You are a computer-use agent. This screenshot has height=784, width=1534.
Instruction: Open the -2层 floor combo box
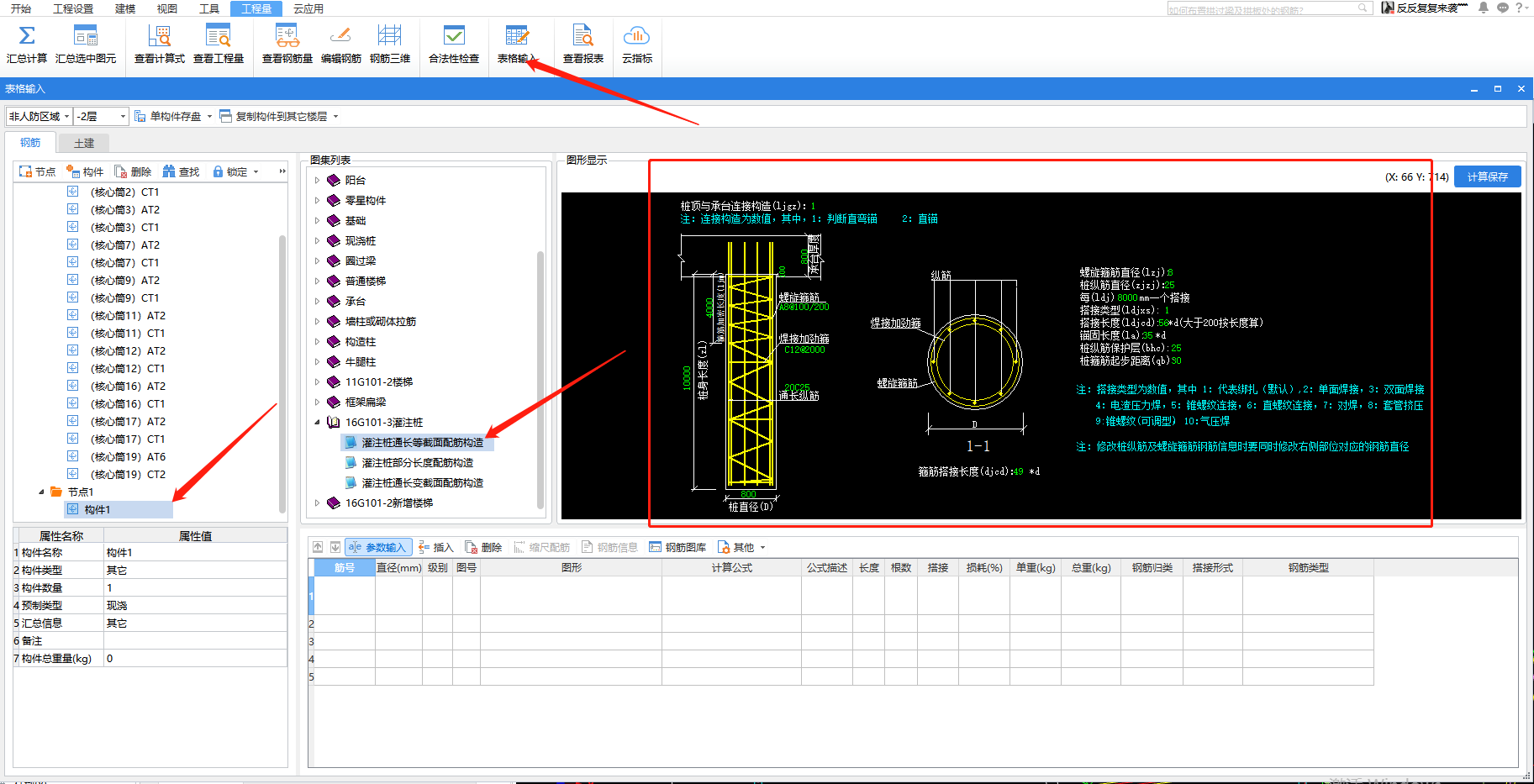pyautogui.click(x=101, y=116)
